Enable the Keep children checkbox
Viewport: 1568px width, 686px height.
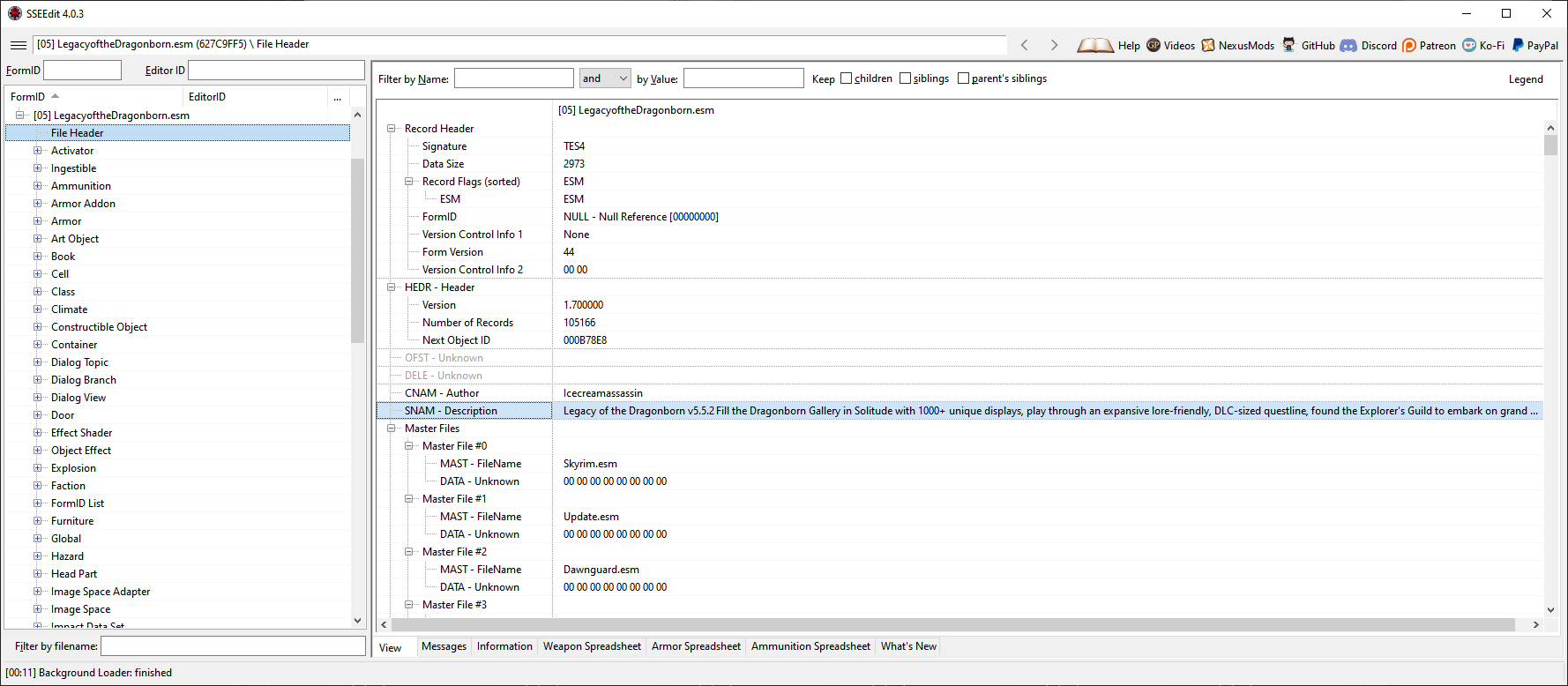point(847,78)
